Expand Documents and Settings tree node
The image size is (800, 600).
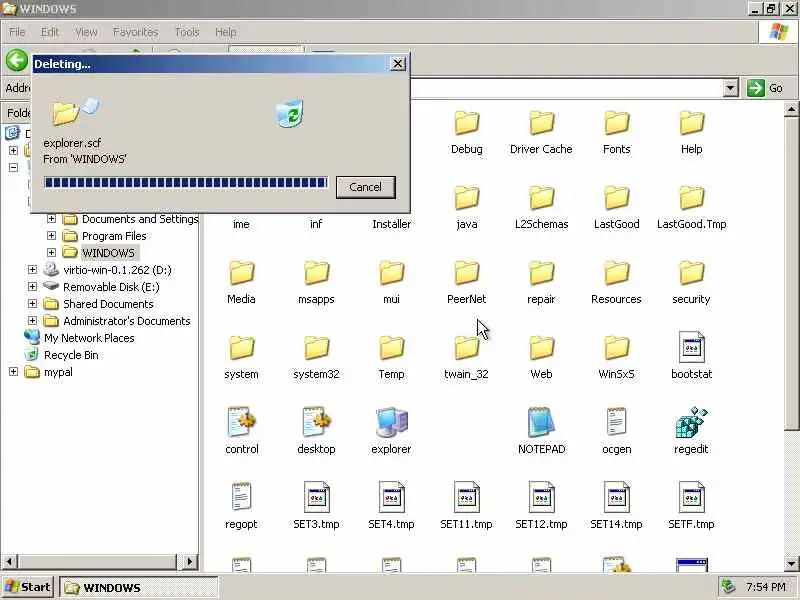tap(51, 218)
